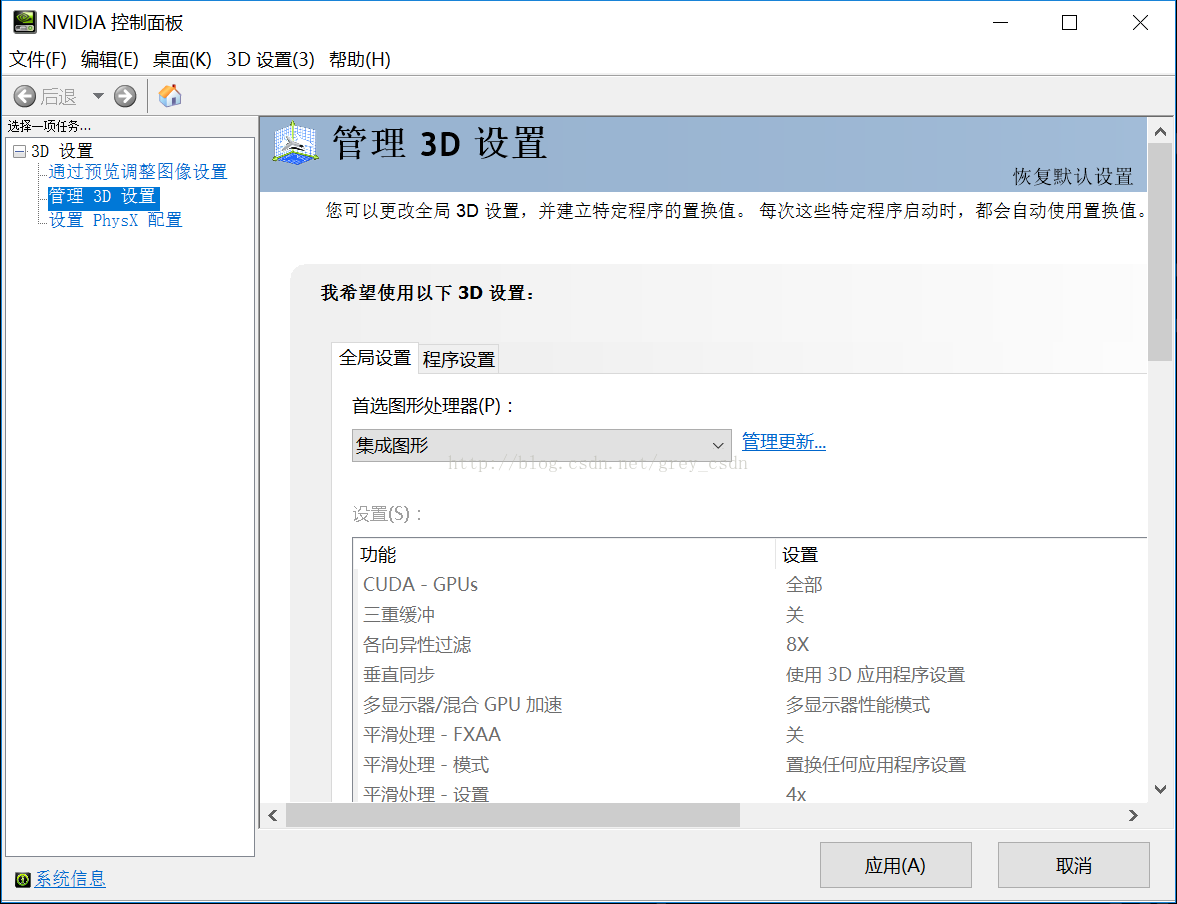Viewport: 1177px width, 904px height.
Task: Click the NVIDIA logo in title bar
Action: point(24,22)
